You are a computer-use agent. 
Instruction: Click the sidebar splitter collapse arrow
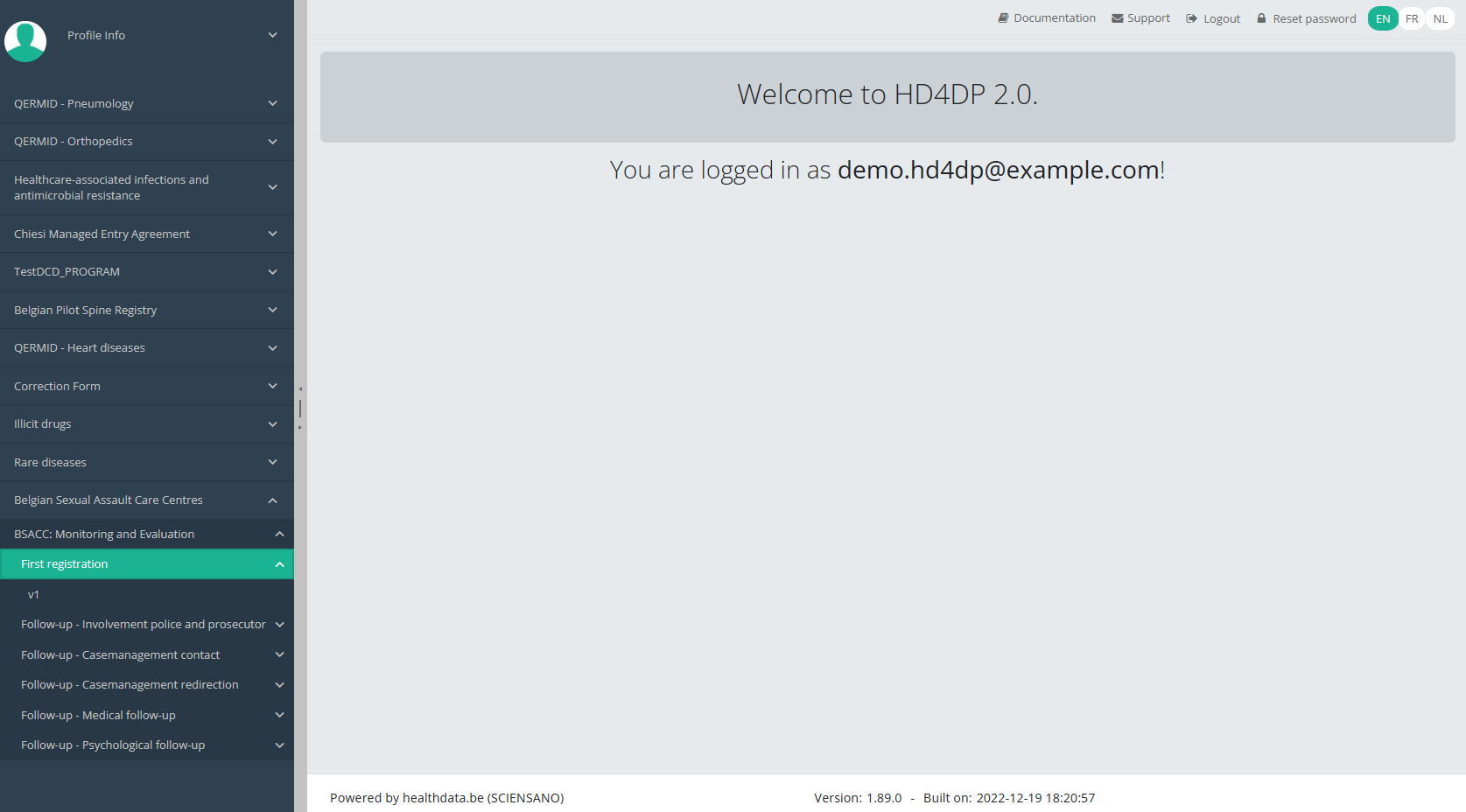[300, 389]
